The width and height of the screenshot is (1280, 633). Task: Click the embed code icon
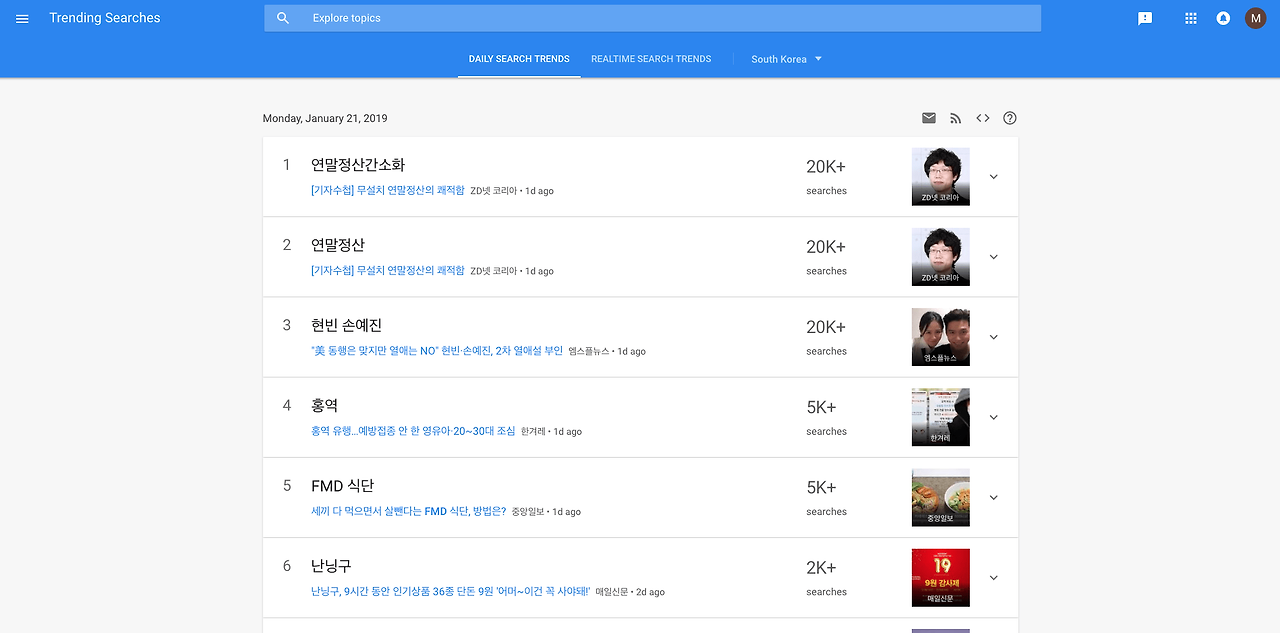[x=982, y=117]
